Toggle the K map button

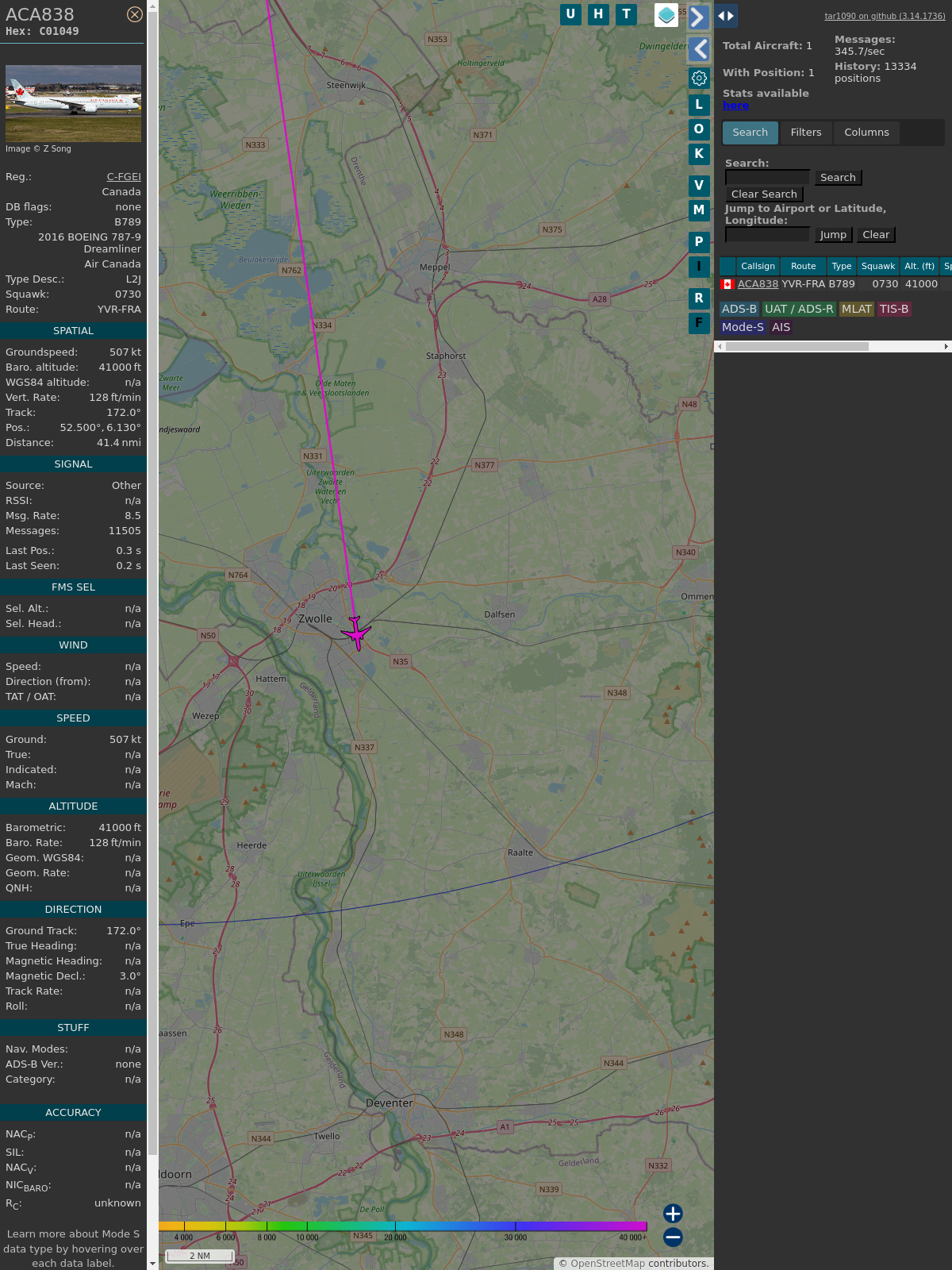click(699, 154)
